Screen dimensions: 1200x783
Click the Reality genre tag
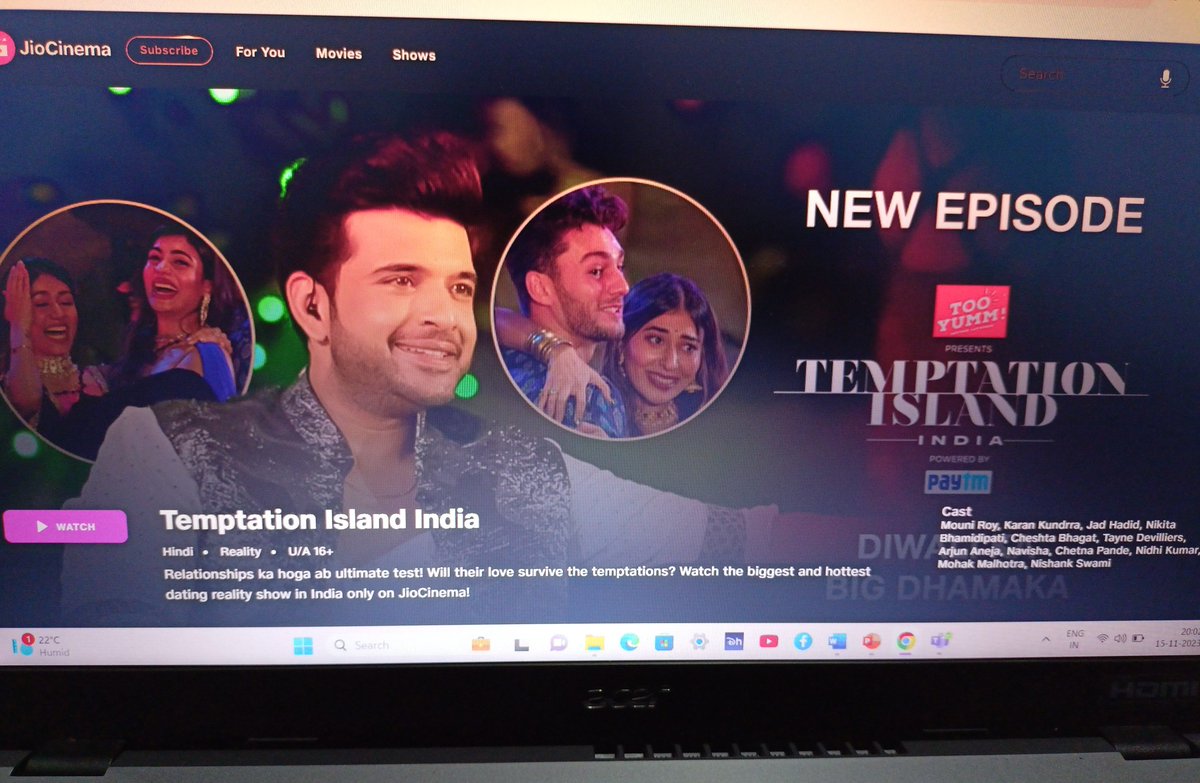pos(241,551)
